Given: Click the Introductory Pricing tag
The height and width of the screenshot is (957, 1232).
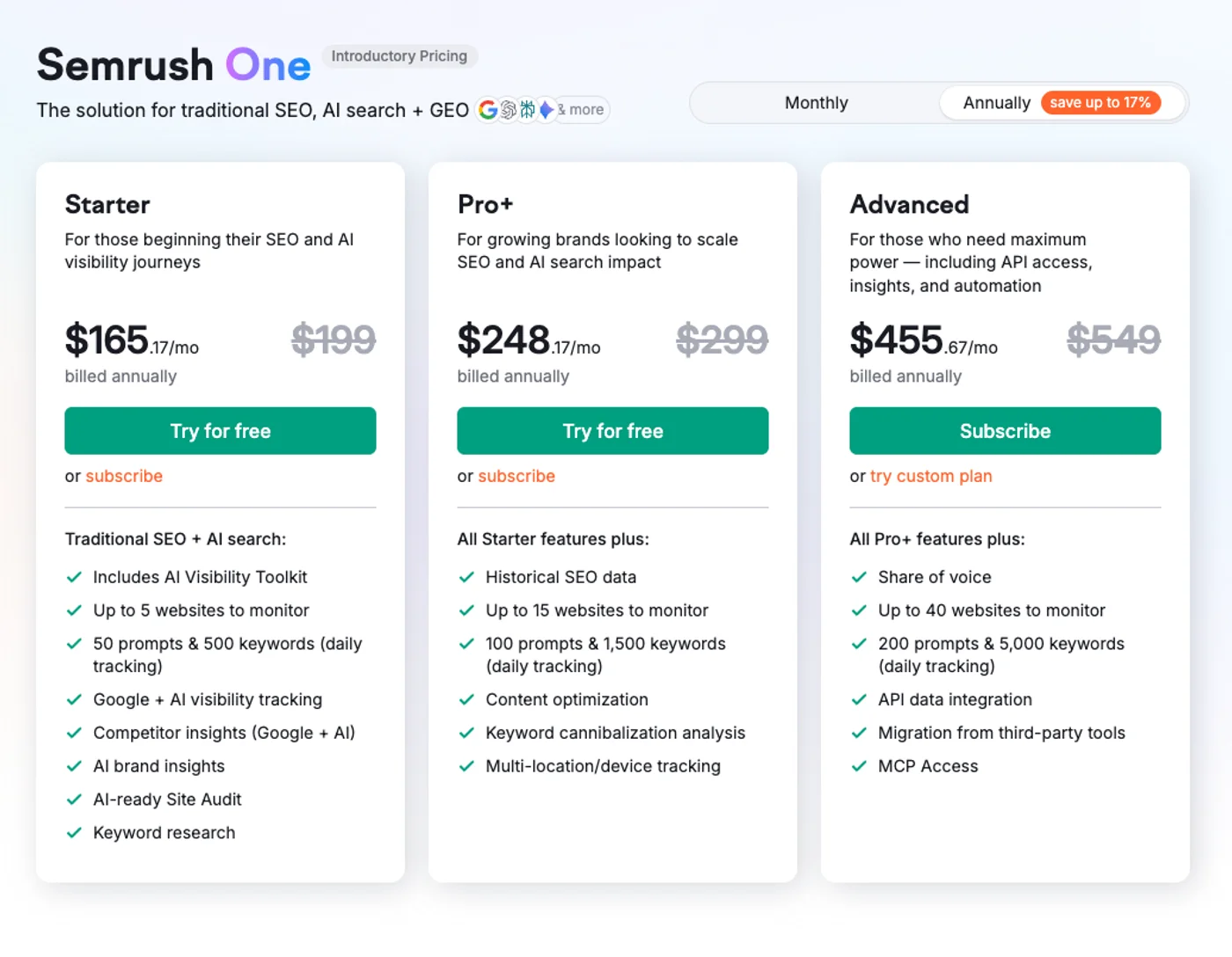Looking at the screenshot, I should tap(399, 56).
